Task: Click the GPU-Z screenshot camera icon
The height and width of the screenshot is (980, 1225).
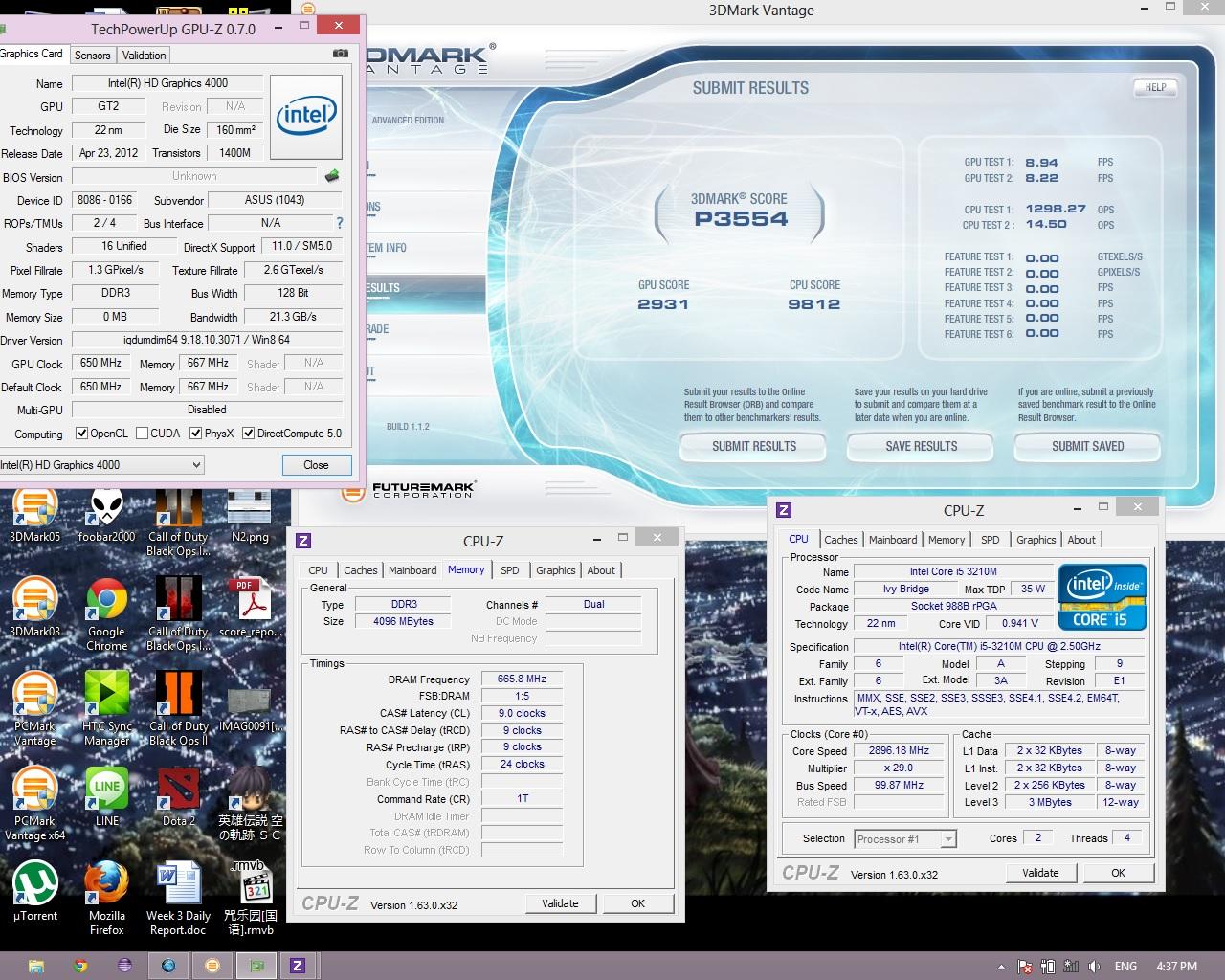Action: point(340,55)
